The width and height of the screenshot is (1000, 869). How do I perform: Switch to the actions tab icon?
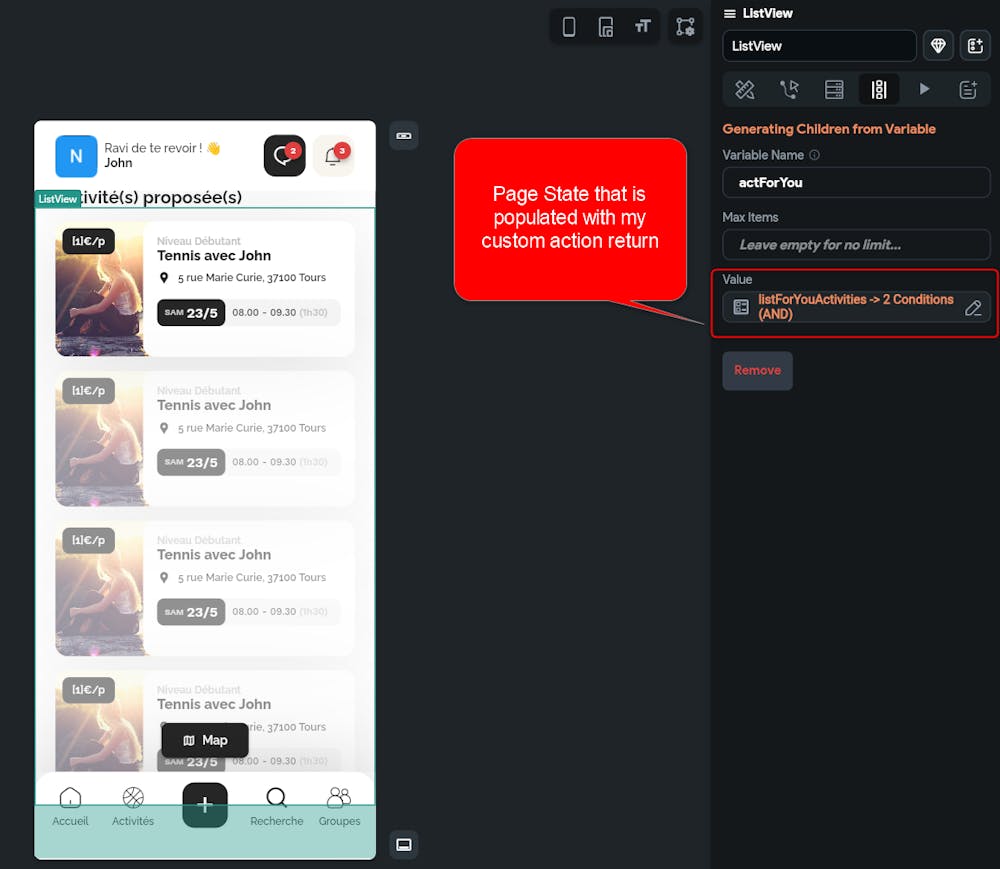coord(789,89)
